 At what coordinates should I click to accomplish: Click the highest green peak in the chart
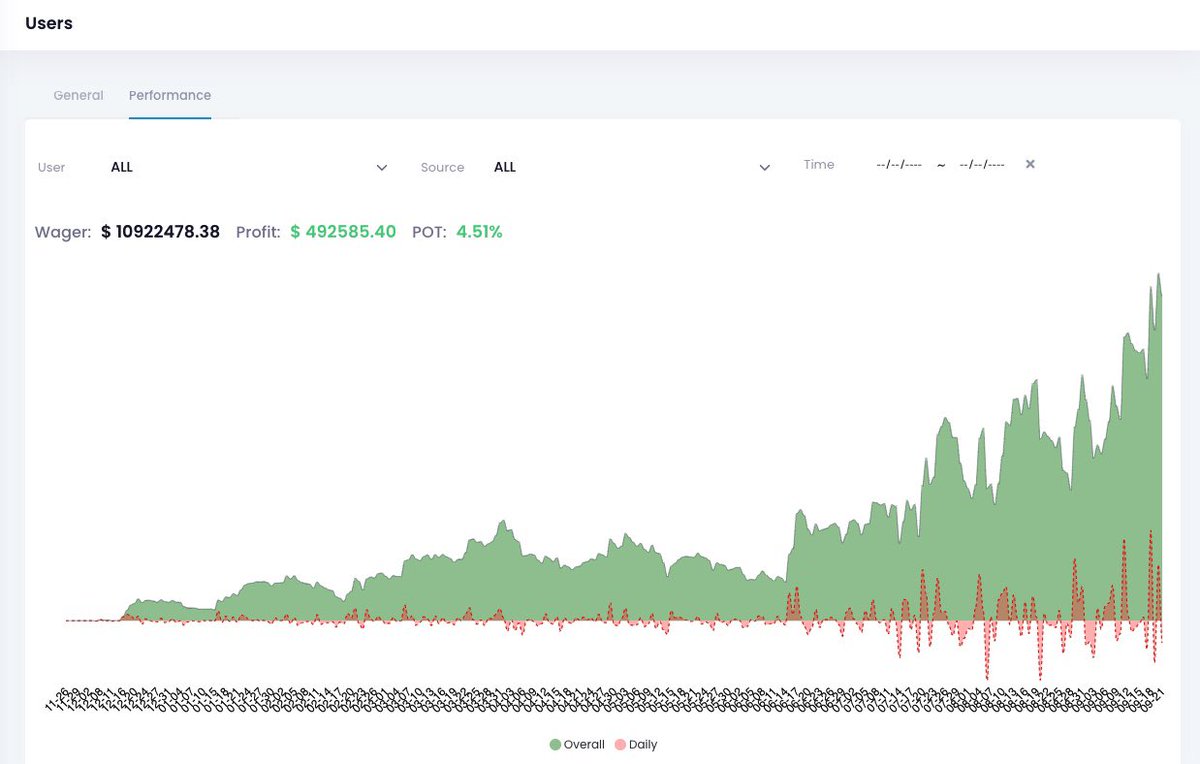pyautogui.click(x=1158, y=275)
